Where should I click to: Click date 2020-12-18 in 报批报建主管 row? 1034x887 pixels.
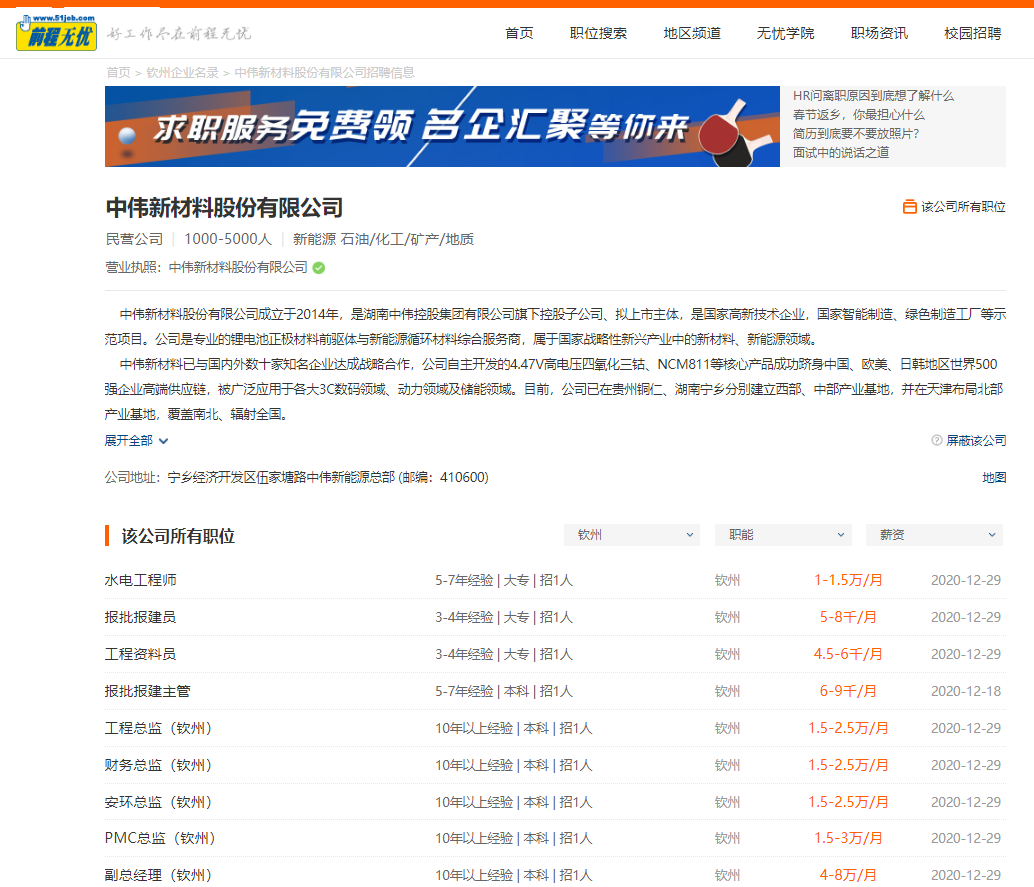(966, 691)
